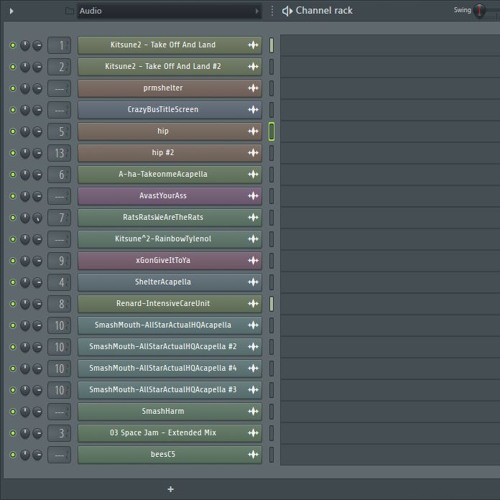This screenshot has width=500, height=500.
Task: Click mixer track slot for AvastYourAss
Action: coord(59,196)
